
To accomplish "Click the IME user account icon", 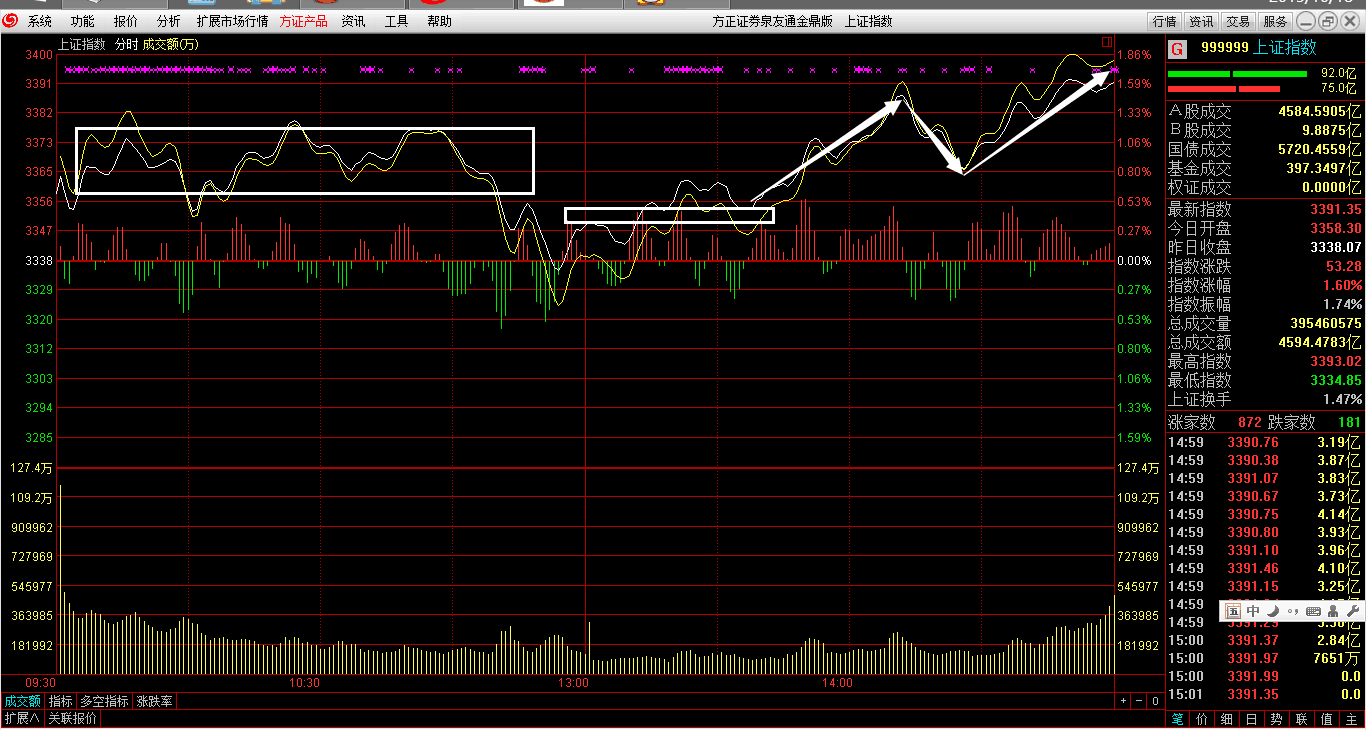I will pos(1334,611).
